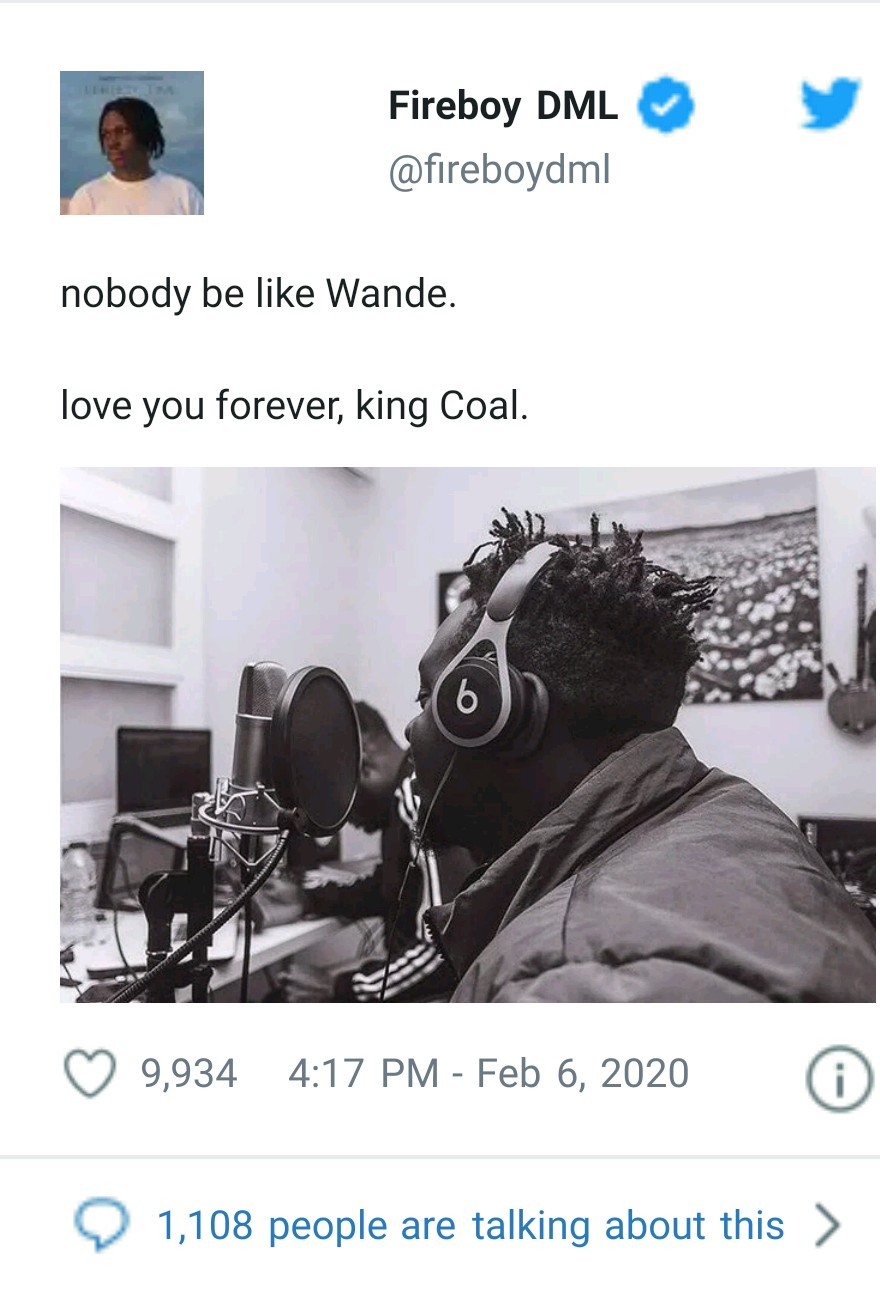Click the @fireboydml handle
Screen dimensions: 880x1291
click(498, 170)
